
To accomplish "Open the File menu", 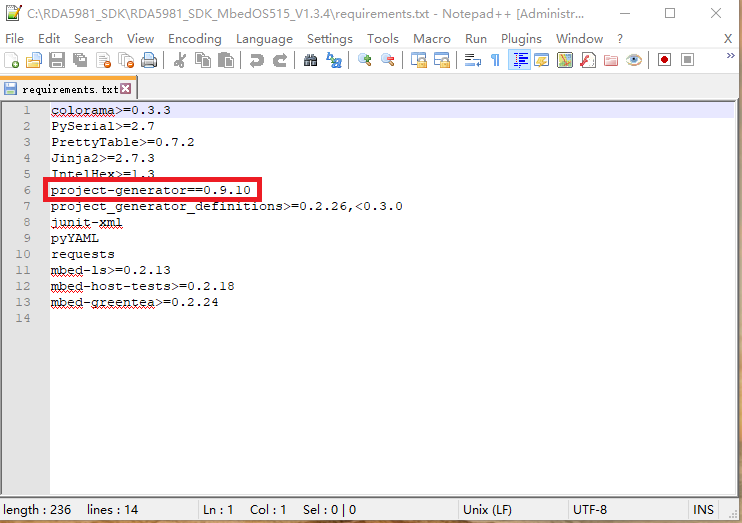I will [x=14, y=38].
